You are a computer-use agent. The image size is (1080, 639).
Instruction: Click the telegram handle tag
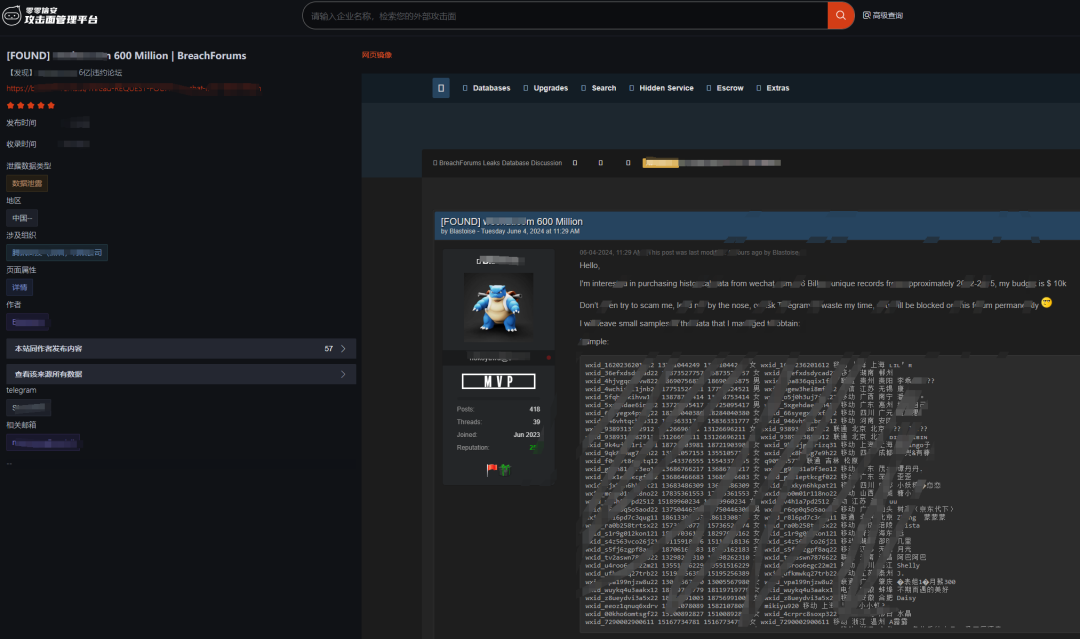(x=28, y=408)
